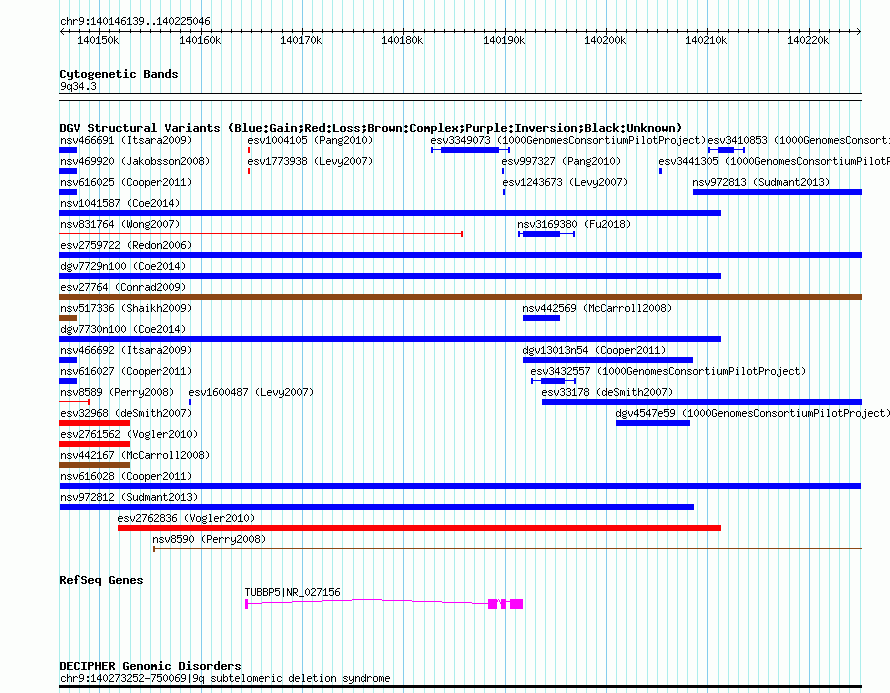Select the RefSeq Genes track title
The width and height of the screenshot is (890, 693).
(x=101, y=580)
